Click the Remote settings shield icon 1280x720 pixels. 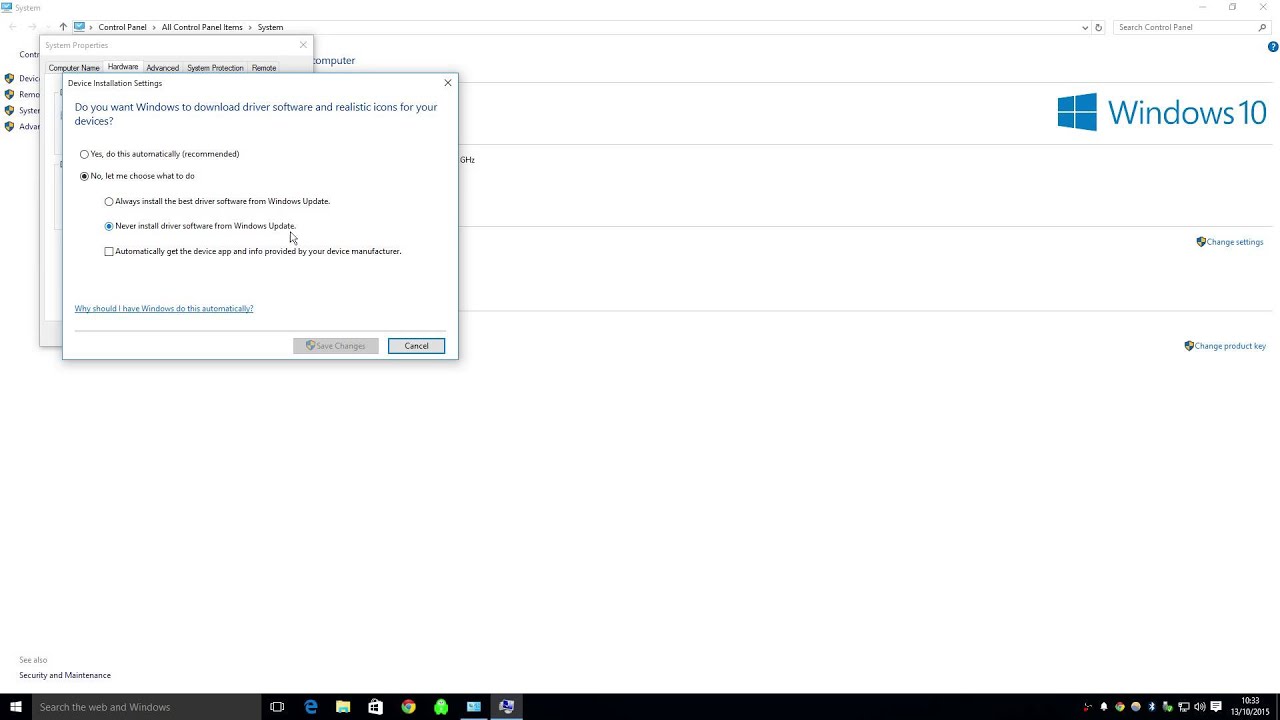click(x=9, y=94)
